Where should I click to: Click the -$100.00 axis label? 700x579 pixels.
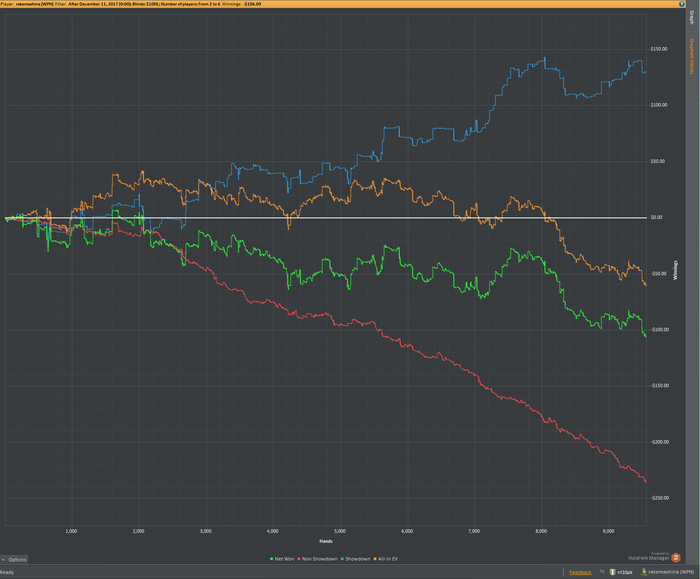tap(660, 330)
